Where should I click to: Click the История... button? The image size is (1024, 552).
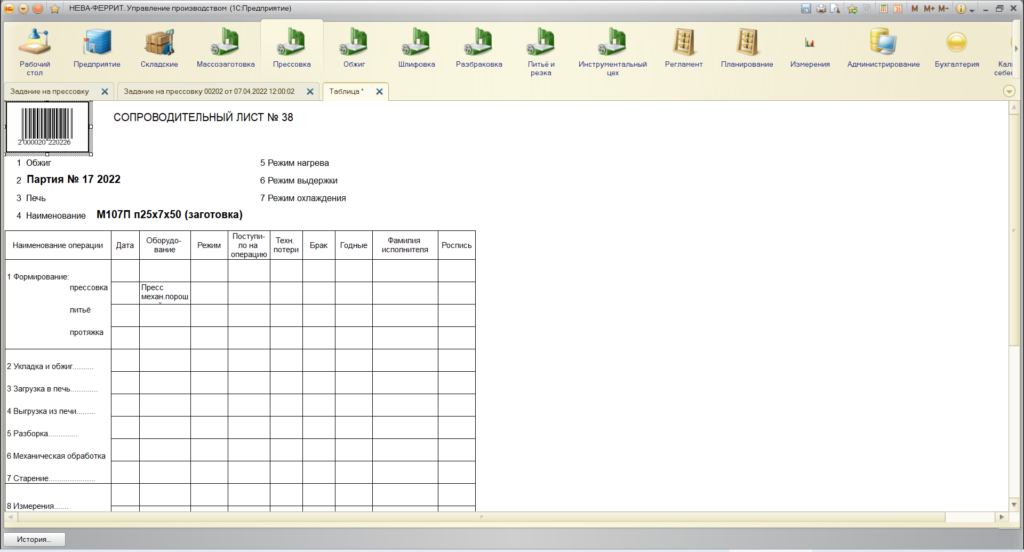pyautogui.click(x=34, y=540)
